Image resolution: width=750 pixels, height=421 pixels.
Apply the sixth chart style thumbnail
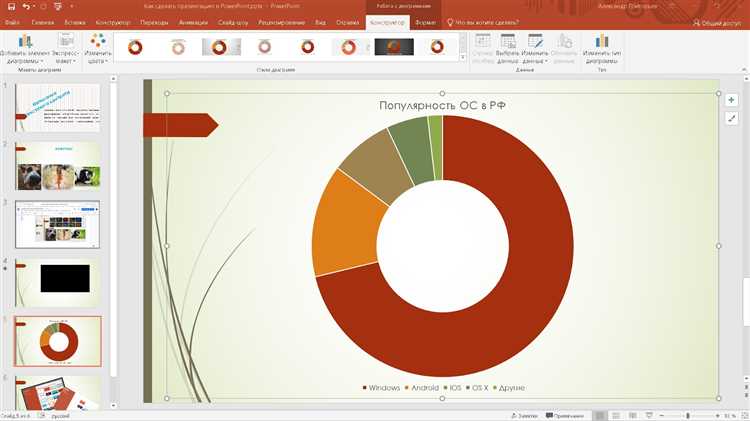pos(349,47)
